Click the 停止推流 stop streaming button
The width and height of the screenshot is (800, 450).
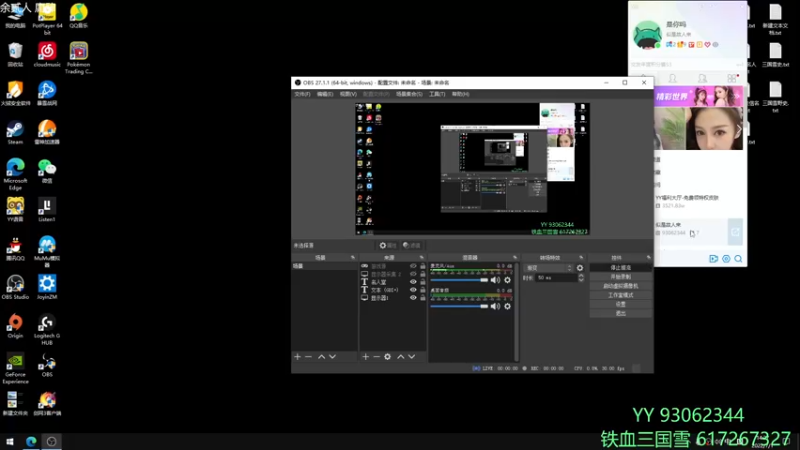click(x=620, y=267)
